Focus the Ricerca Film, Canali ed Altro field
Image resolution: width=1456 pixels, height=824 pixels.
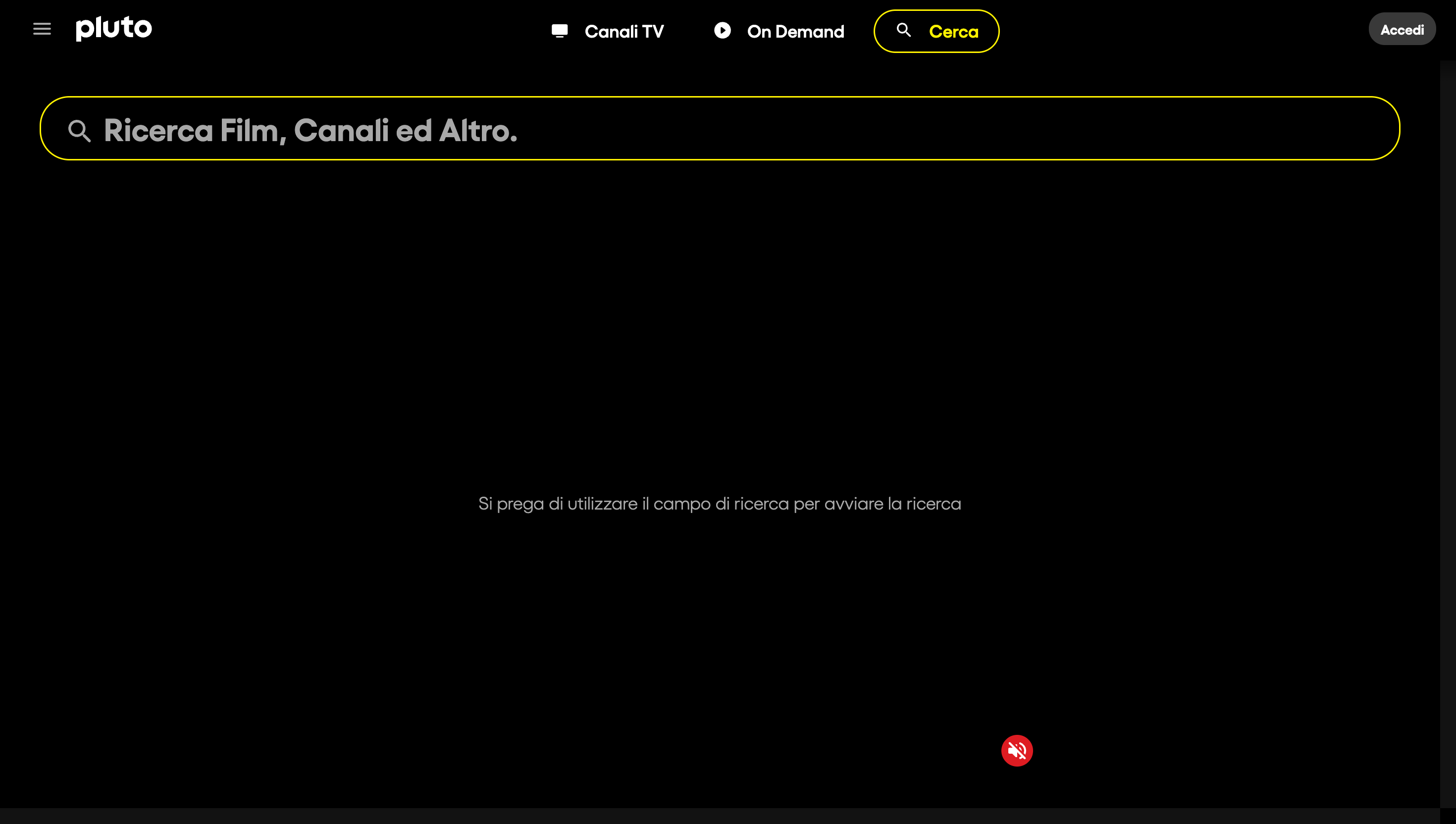[310, 131]
